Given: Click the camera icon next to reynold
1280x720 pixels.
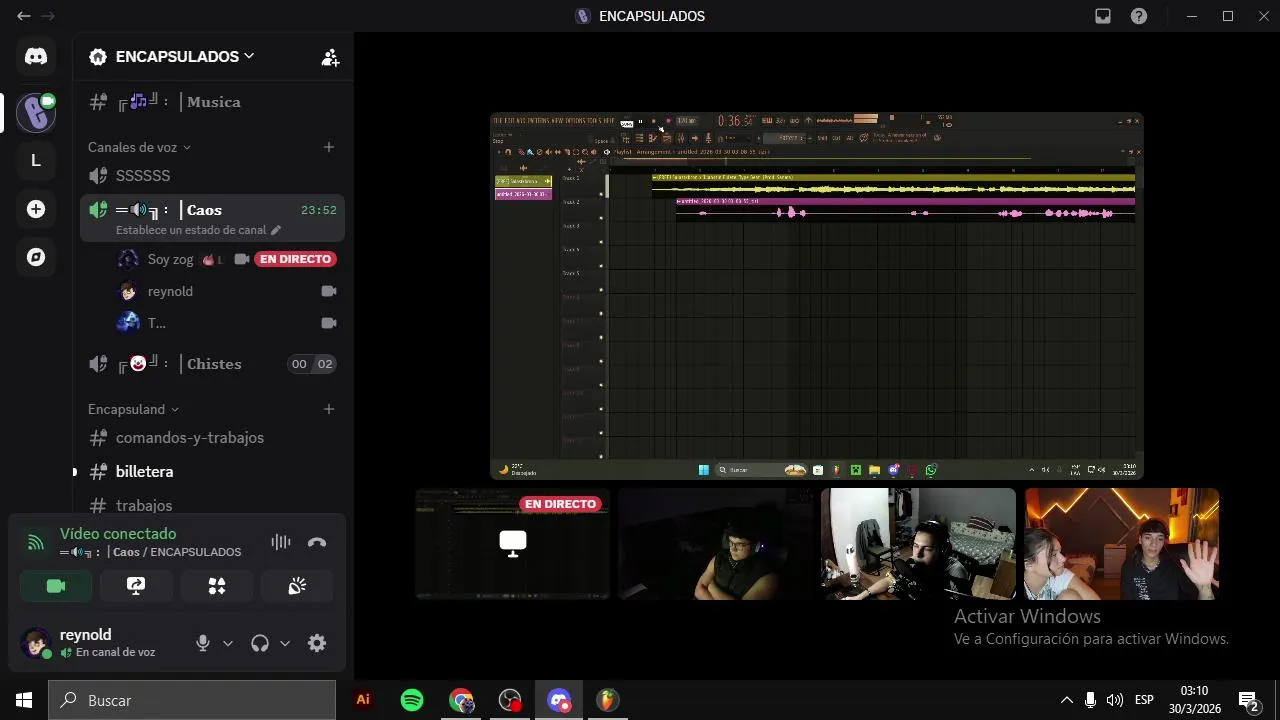Looking at the screenshot, I should pos(329,291).
